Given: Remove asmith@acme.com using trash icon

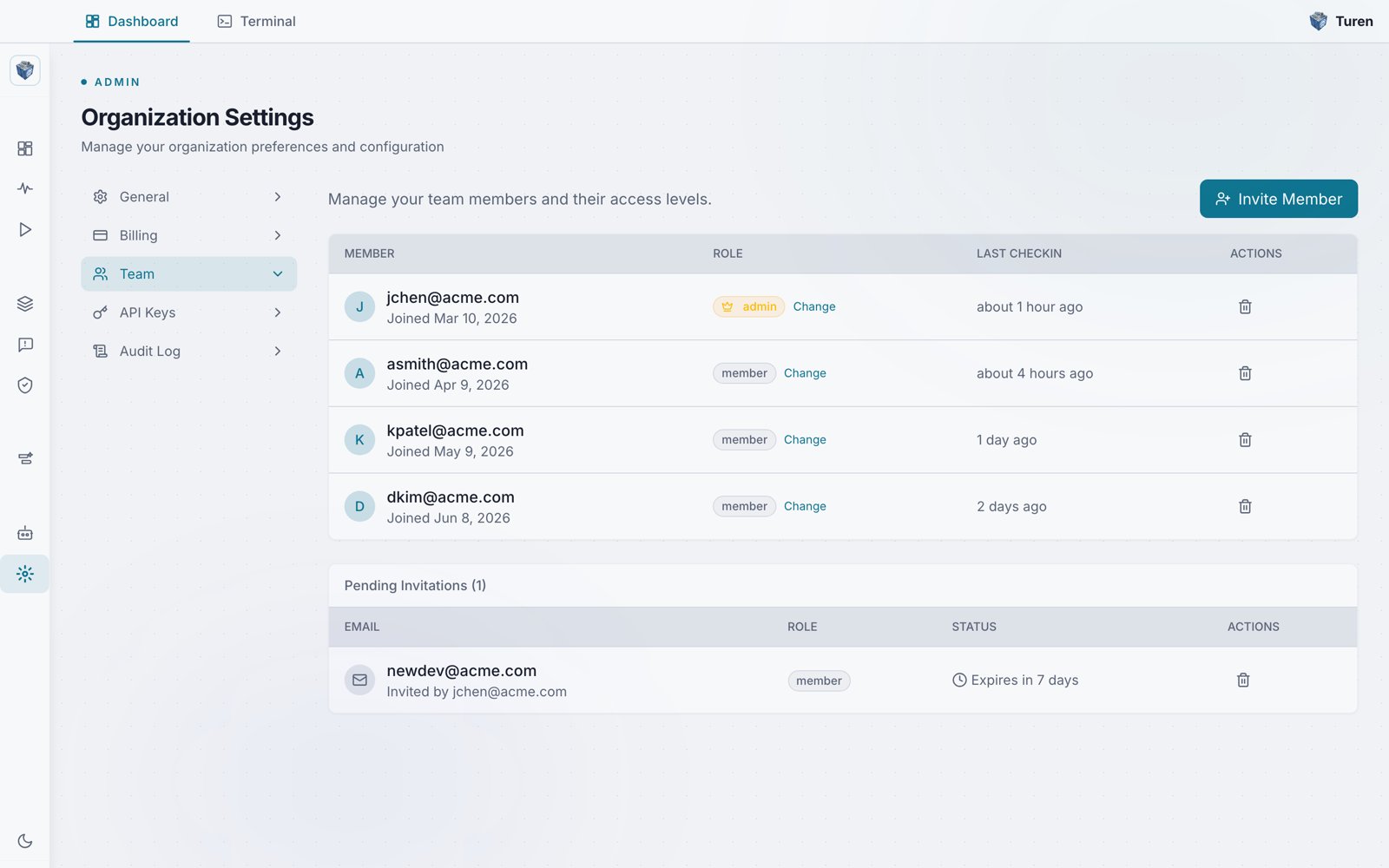Looking at the screenshot, I should (x=1245, y=373).
